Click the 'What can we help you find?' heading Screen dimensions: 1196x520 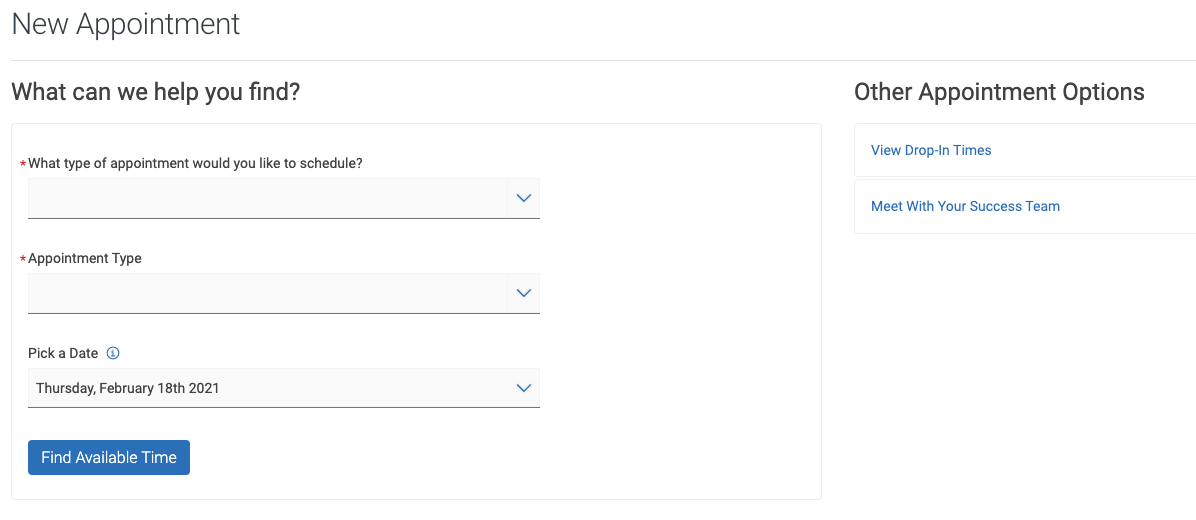(155, 92)
